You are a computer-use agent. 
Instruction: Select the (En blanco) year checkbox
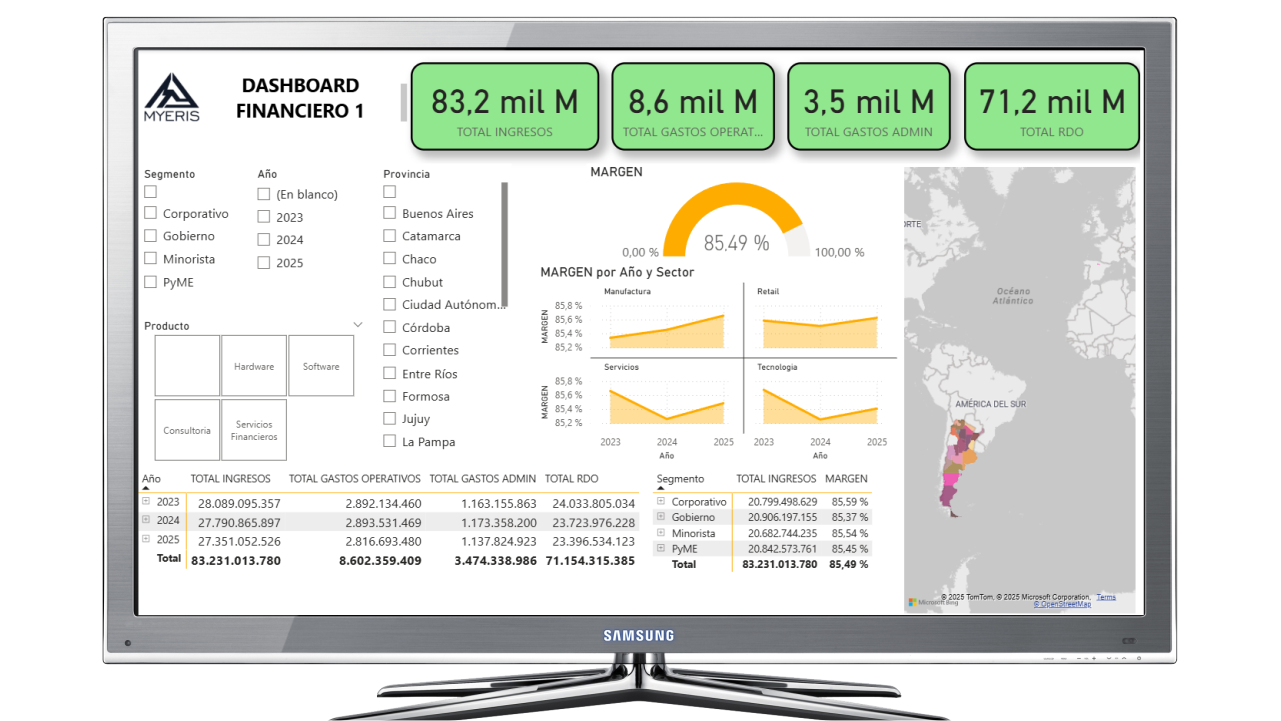pyautogui.click(x=264, y=193)
